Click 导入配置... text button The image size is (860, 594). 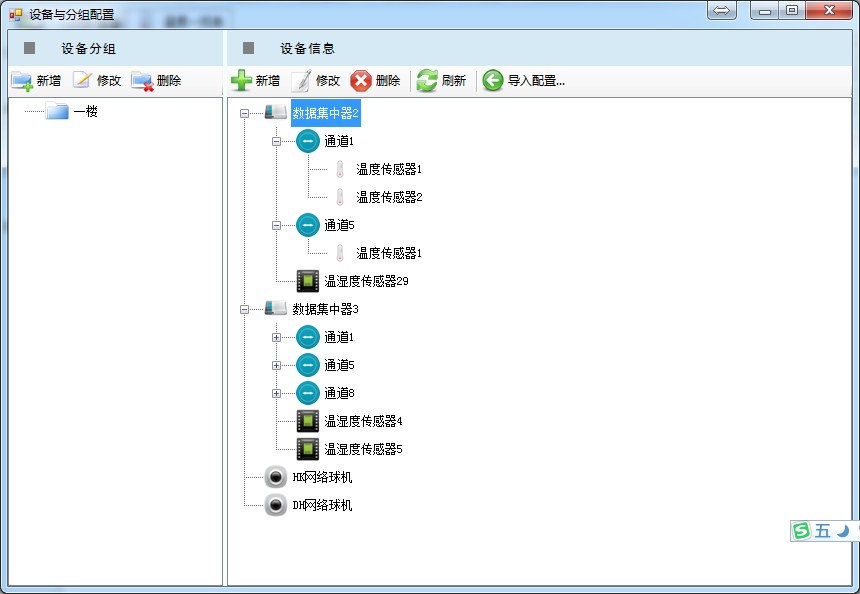(536, 81)
